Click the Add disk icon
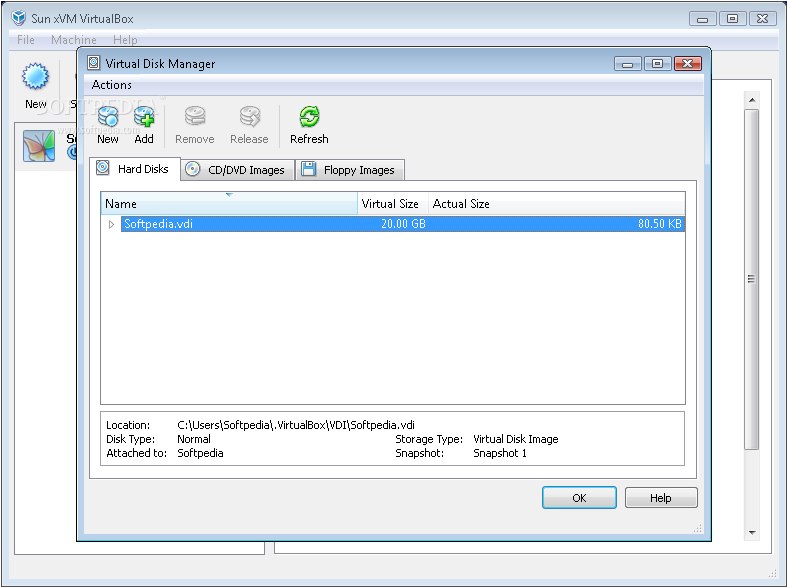The height and width of the screenshot is (587, 787). click(144, 116)
